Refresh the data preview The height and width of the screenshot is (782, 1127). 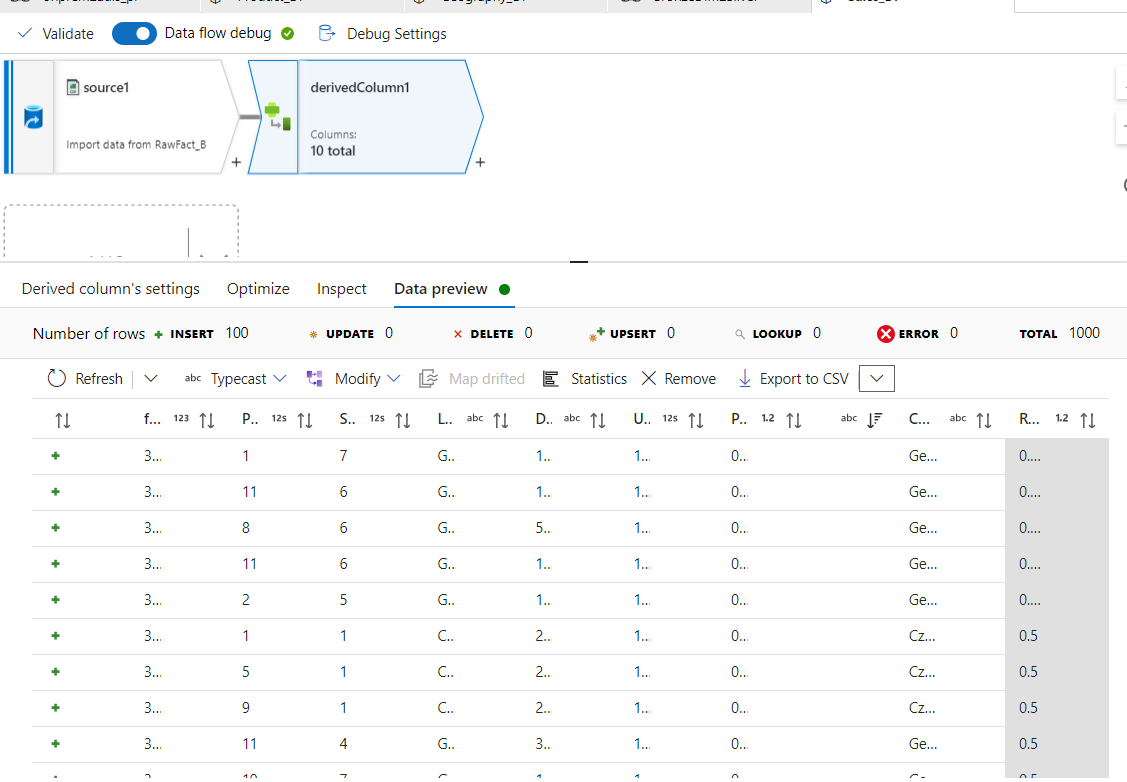click(x=85, y=379)
